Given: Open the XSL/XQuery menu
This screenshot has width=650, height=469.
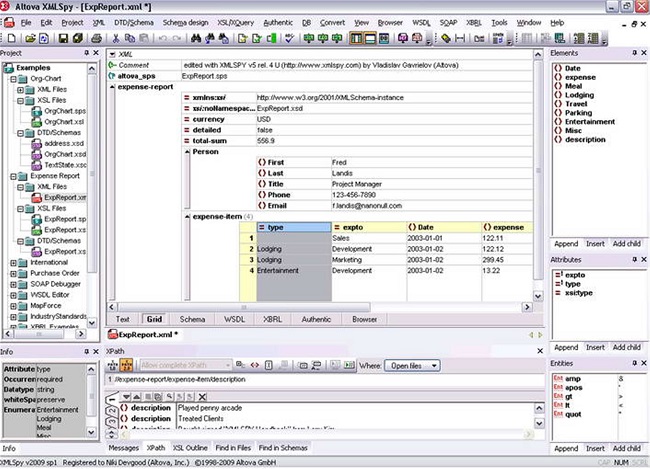Looking at the screenshot, I should [235, 23].
